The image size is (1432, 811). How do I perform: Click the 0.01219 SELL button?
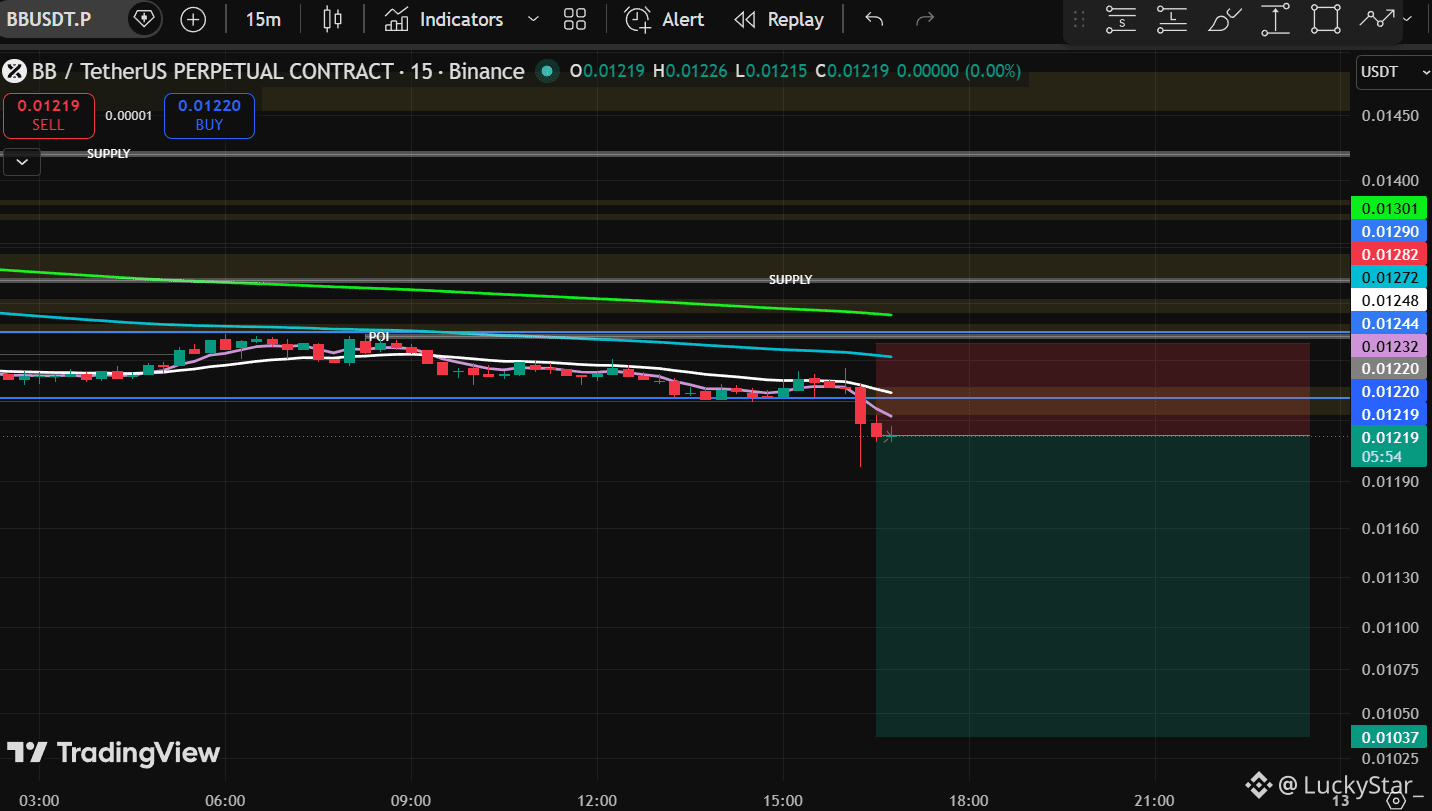coord(48,115)
